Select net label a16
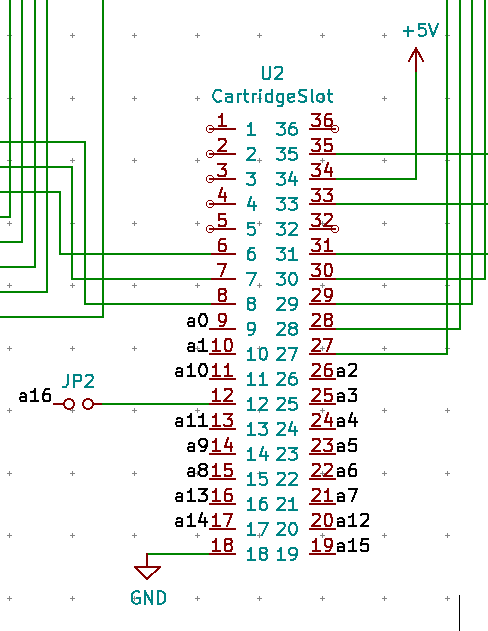 (35, 396)
